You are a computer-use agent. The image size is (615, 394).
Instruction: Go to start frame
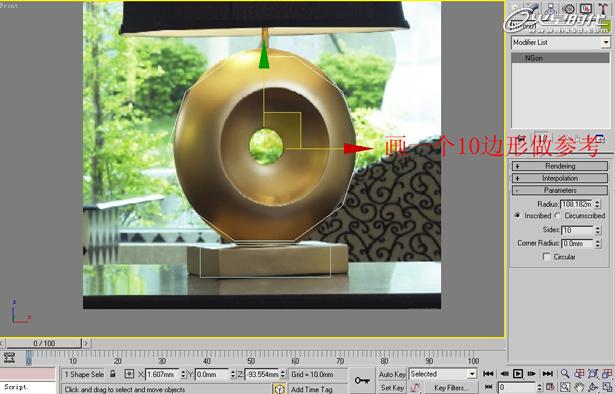tap(488, 374)
